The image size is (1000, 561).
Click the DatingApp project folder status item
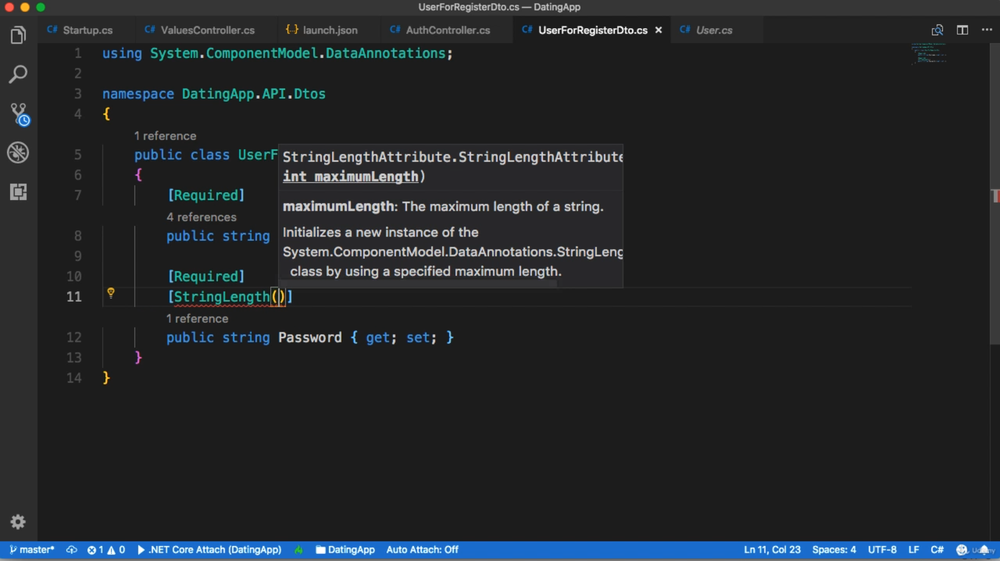(x=345, y=550)
